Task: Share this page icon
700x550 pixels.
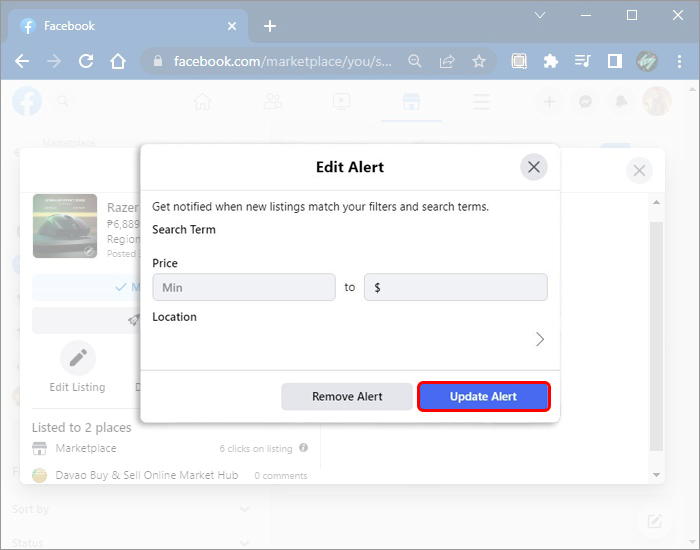Action: (447, 61)
